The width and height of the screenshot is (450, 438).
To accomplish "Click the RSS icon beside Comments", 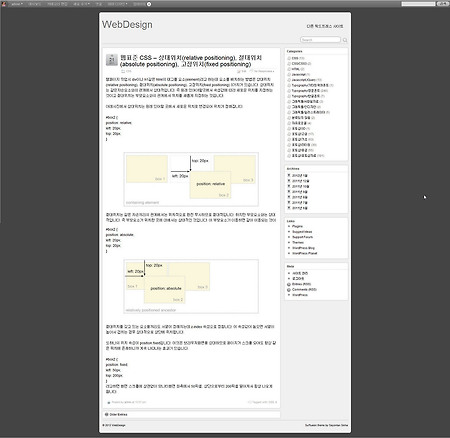I will pos(289,290).
